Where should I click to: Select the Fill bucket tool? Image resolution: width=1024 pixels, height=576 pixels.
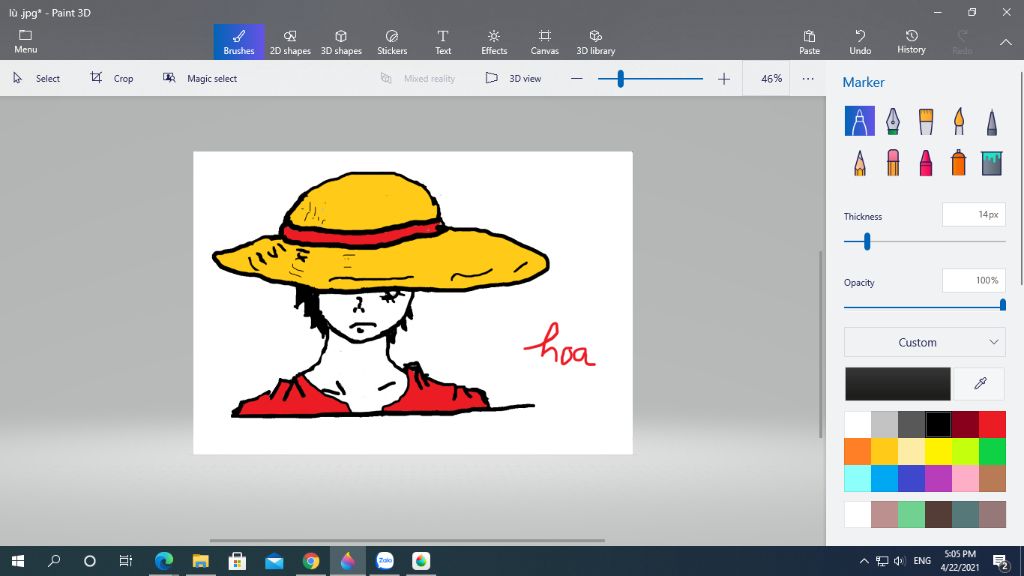click(x=991, y=163)
